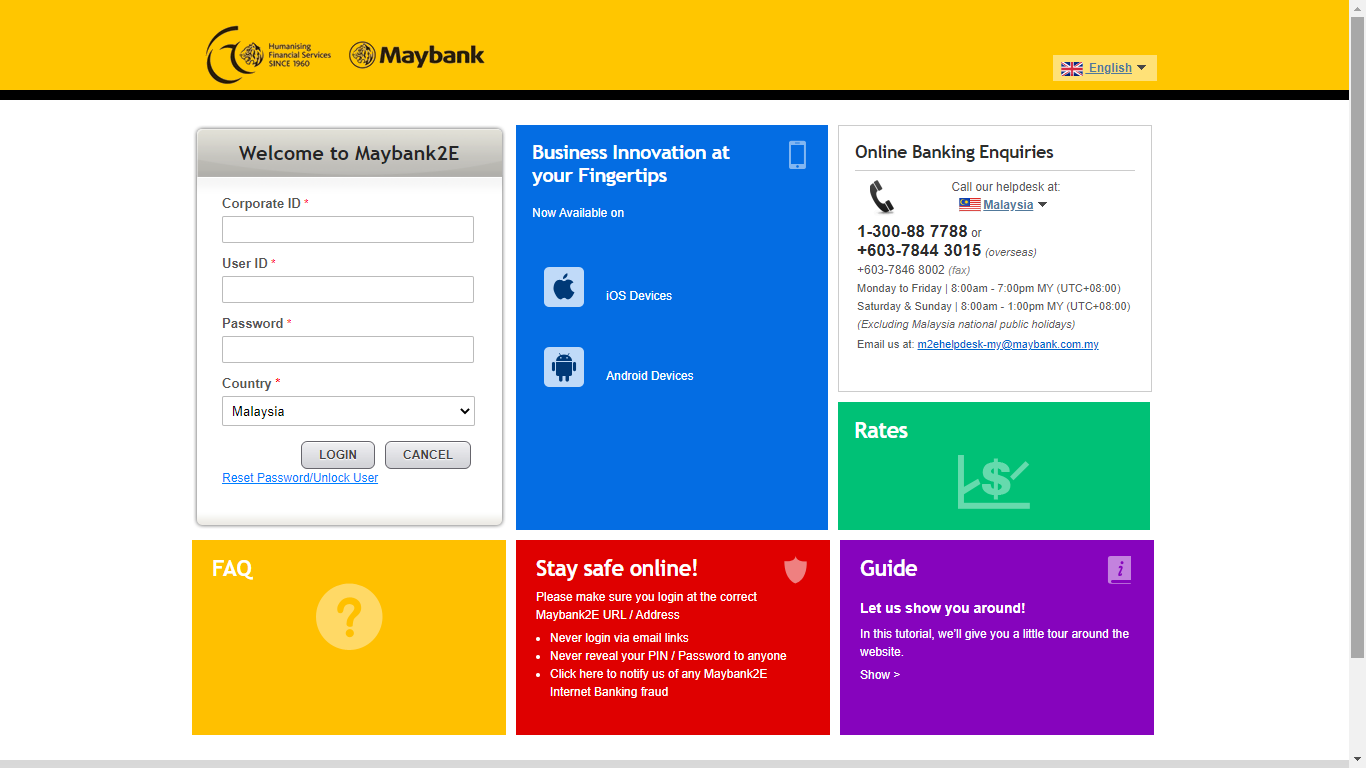The height and width of the screenshot is (768, 1366).
Task: Open the English language dropdown
Action: pyautogui.click(x=1105, y=68)
